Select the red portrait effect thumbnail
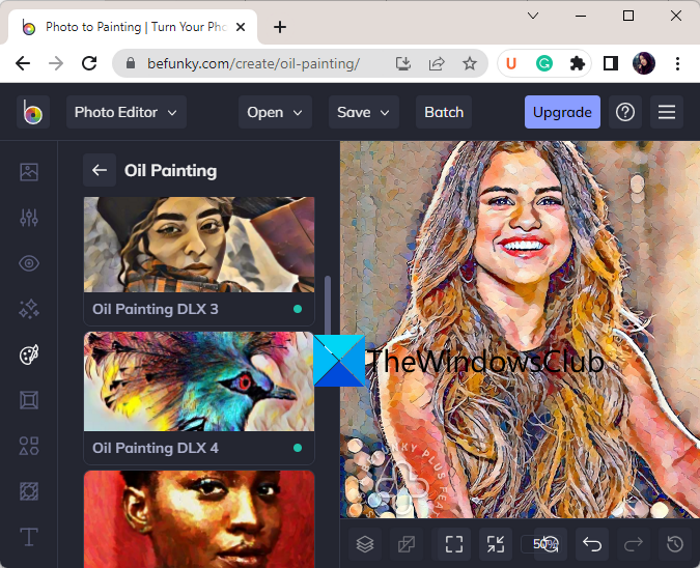 [x=199, y=519]
